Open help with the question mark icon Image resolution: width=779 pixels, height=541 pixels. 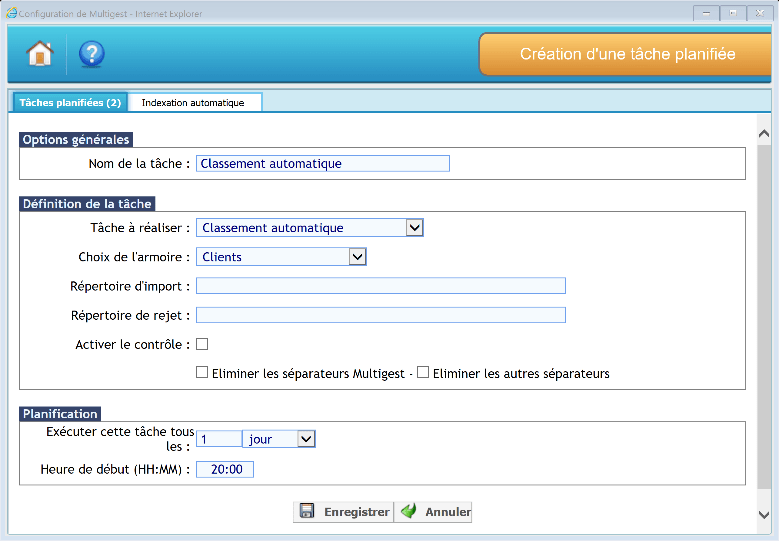(x=92, y=54)
